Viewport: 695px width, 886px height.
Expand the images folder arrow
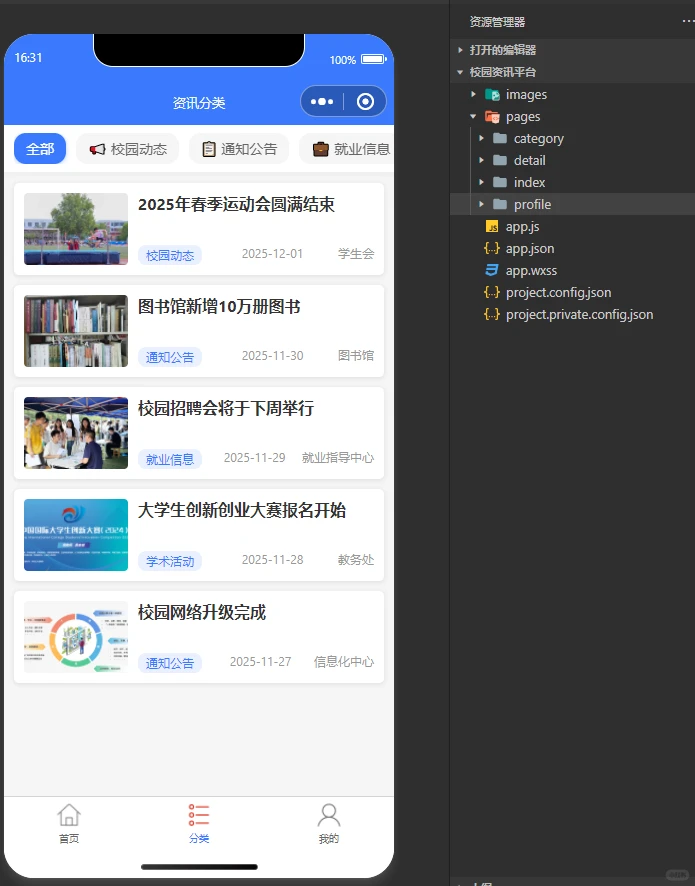click(474, 94)
